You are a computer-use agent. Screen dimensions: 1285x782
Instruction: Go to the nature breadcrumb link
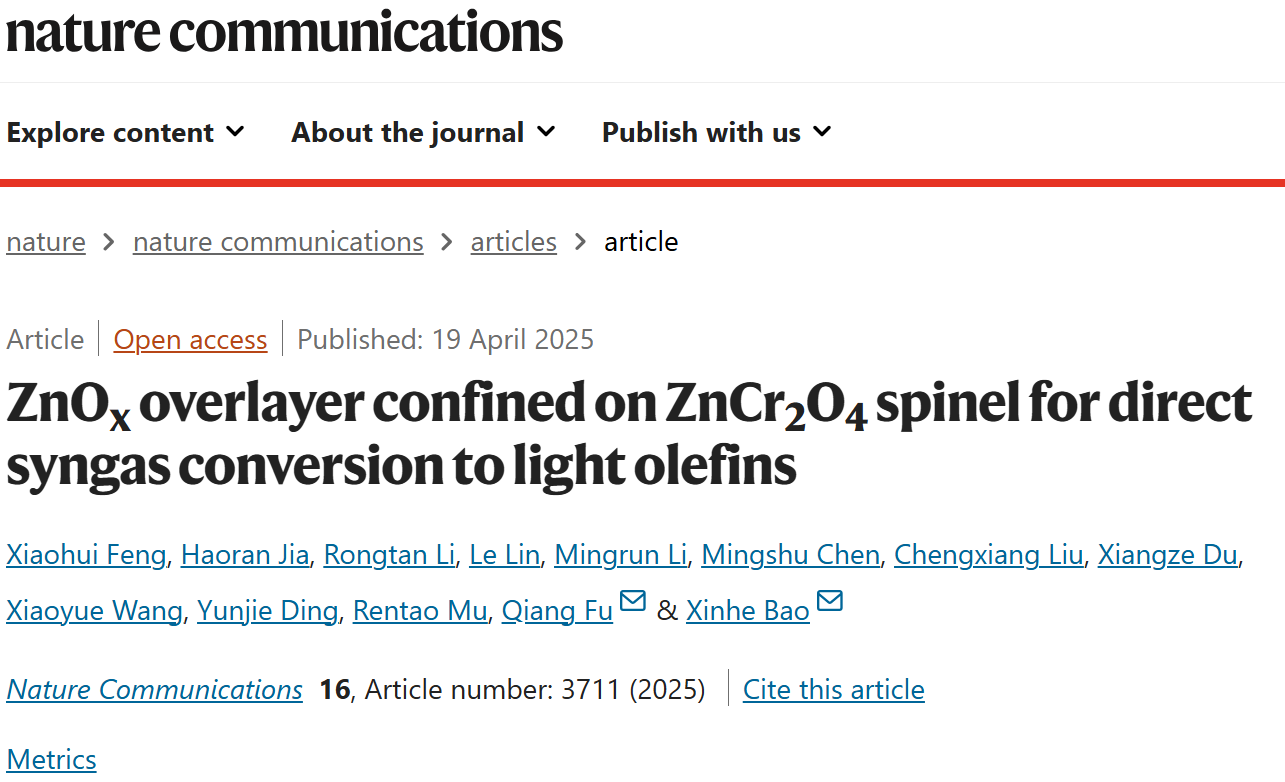point(46,242)
